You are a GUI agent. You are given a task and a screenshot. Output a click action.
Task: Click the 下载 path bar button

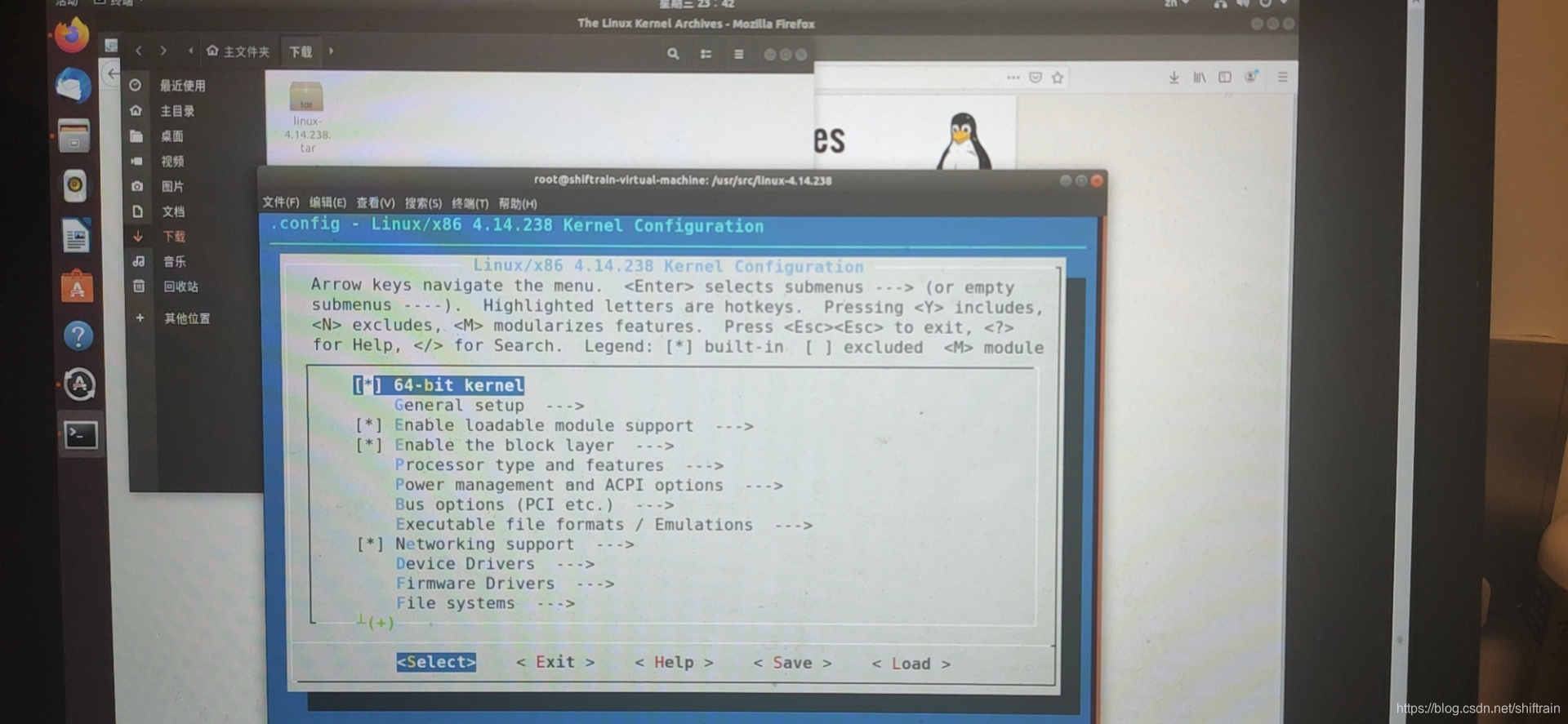coord(301,51)
